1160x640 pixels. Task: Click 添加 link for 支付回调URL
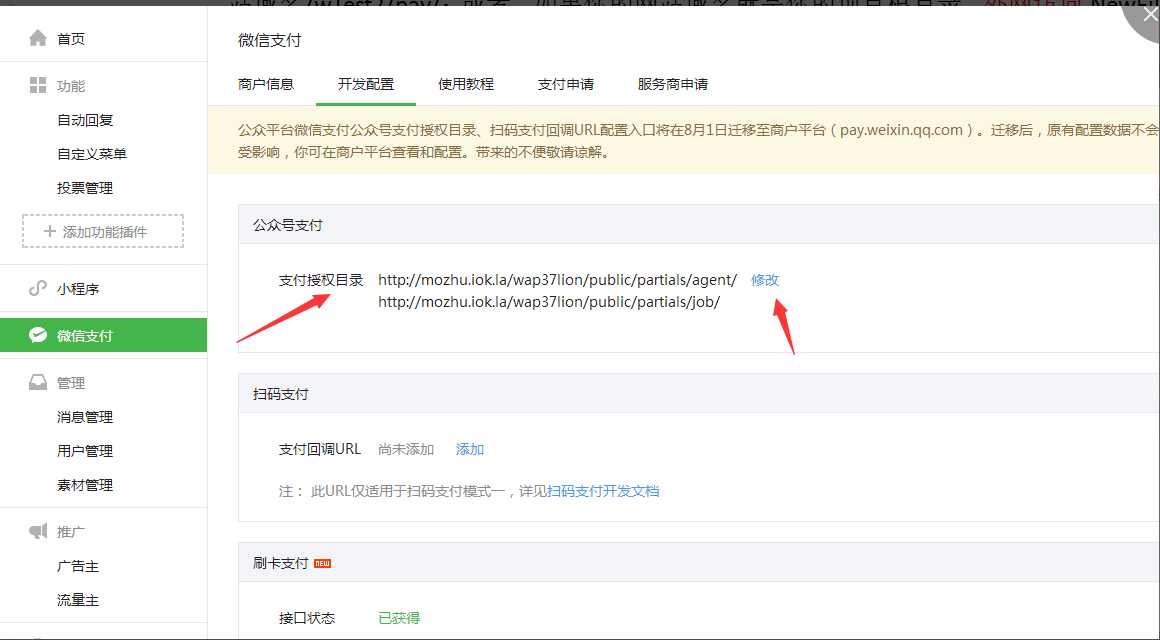(470, 449)
